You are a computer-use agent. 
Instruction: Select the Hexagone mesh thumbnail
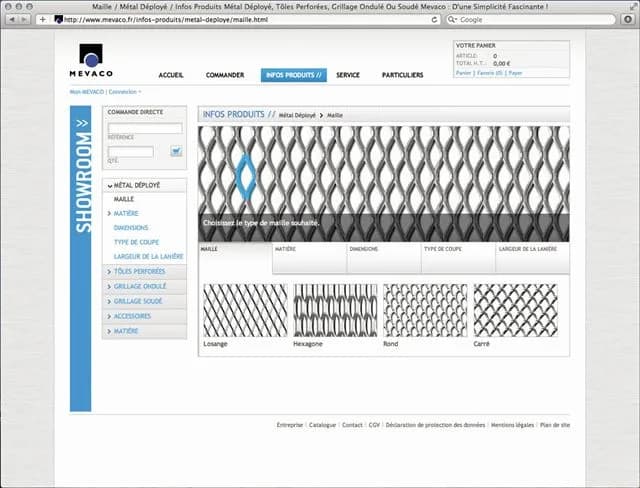click(x=336, y=311)
